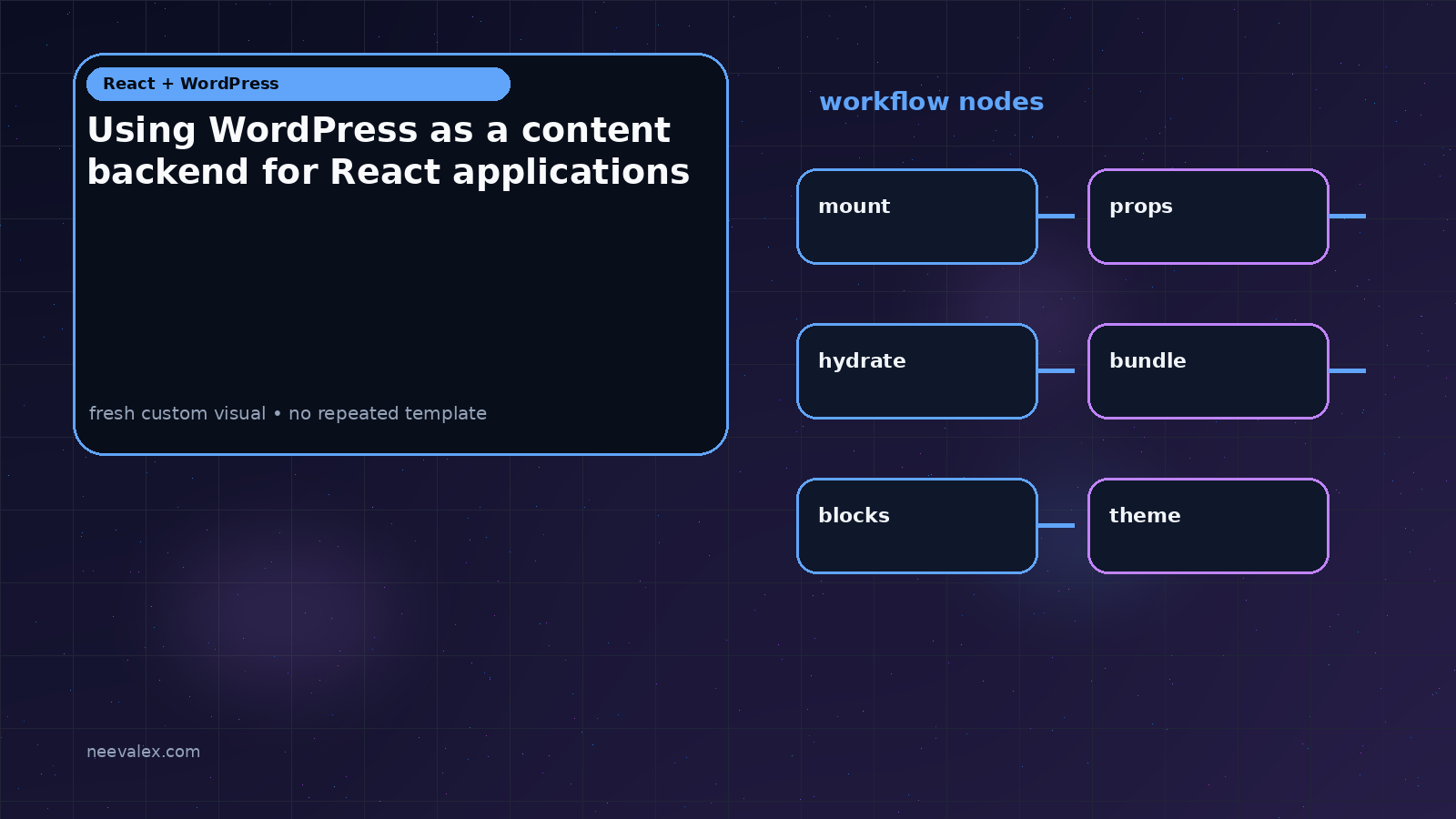1456x819 pixels.
Task: Select the mount node
Action: click(x=917, y=217)
